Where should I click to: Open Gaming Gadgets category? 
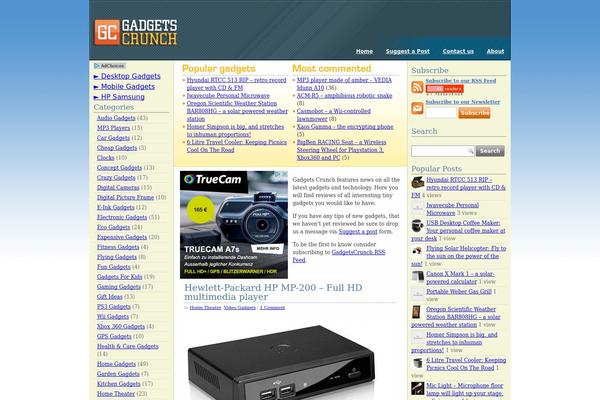point(119,287)
